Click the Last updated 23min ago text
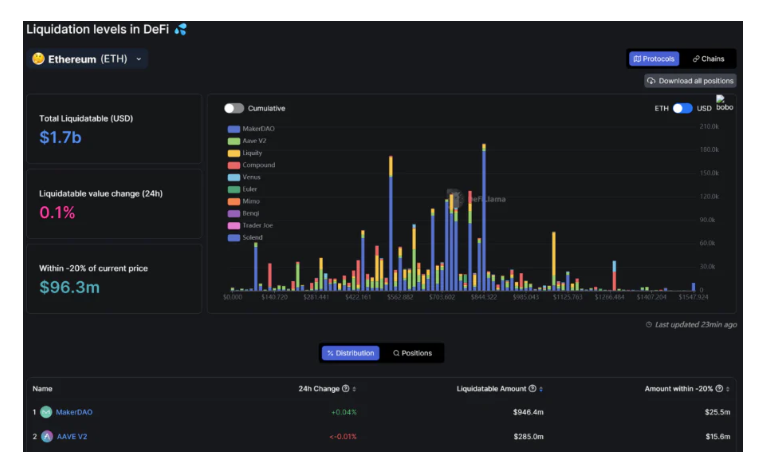 [695, 324]
